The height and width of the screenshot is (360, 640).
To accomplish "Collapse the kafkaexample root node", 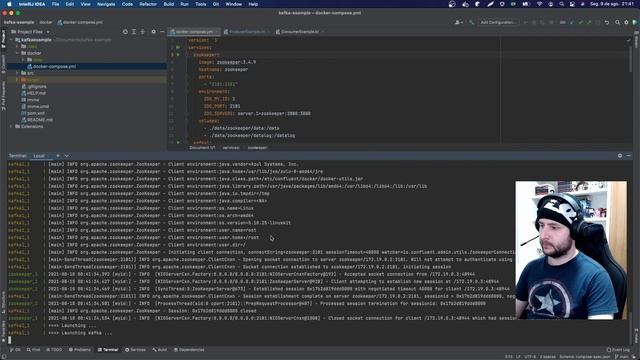I will point(11,40).
